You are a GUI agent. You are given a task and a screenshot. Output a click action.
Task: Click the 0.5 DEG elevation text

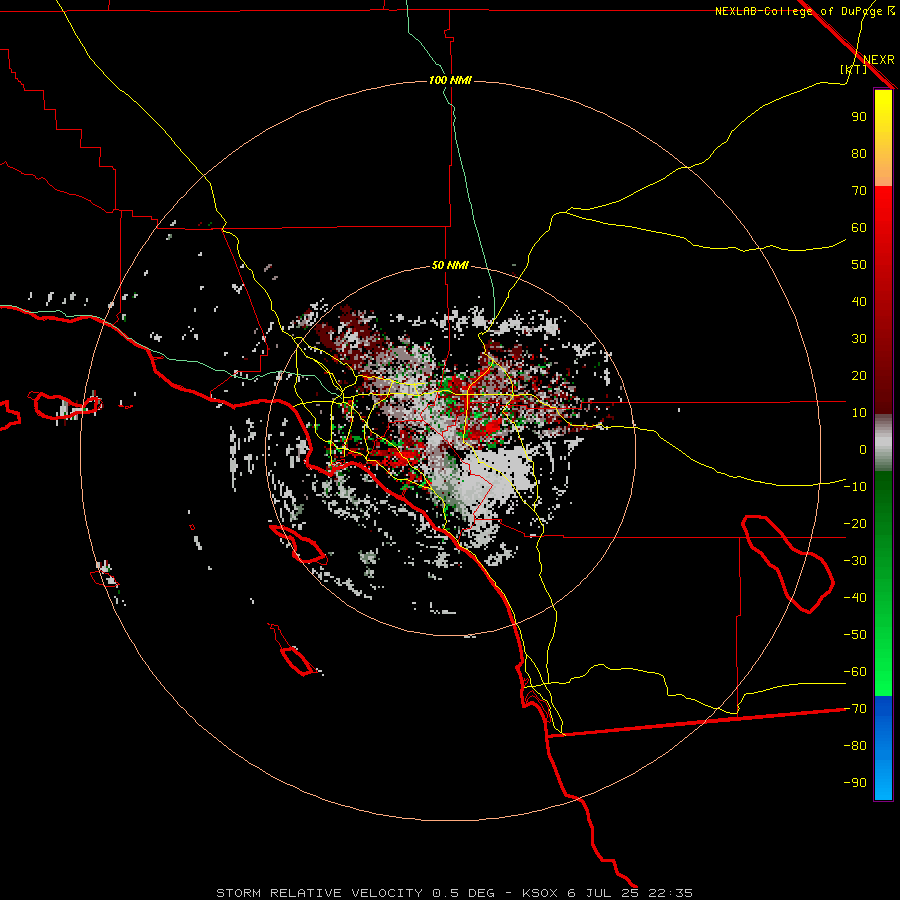pyautogui.click(x=463, y=893)
